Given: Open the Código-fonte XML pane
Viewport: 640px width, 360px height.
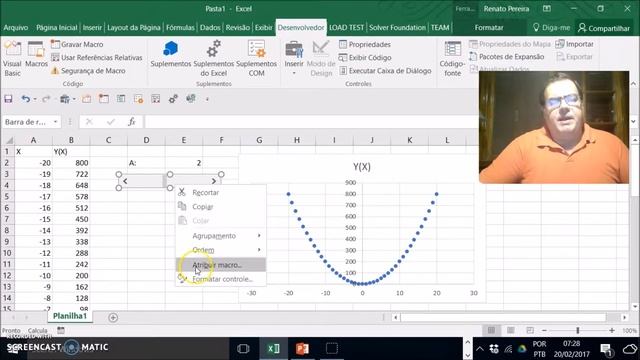Looking at the screenshot, I should coord(452,59).
